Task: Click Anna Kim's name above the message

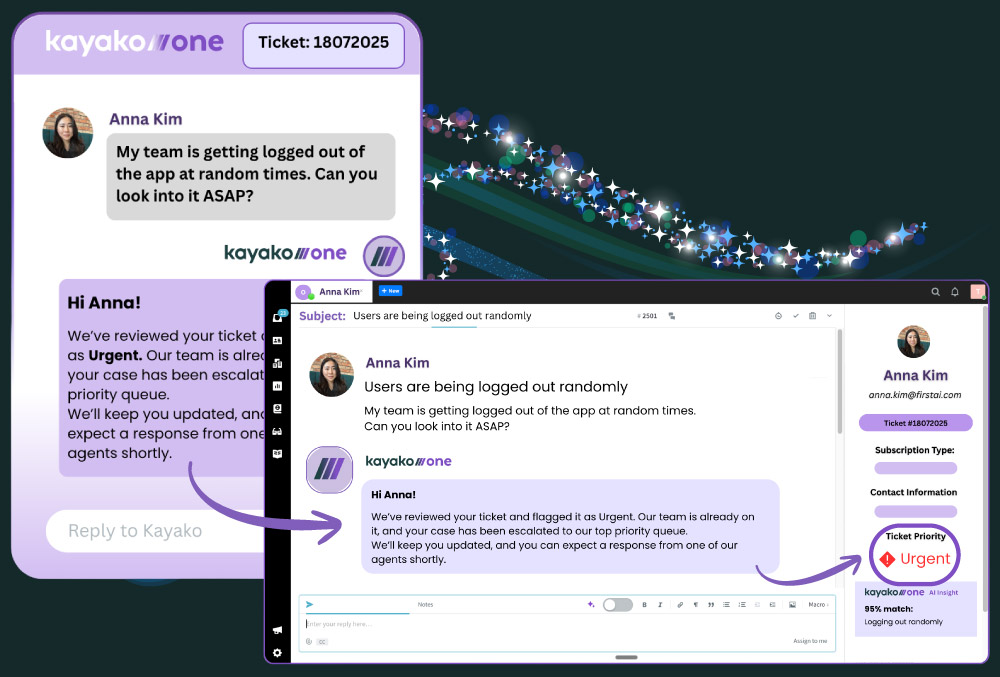Action: (x=397, y=363)
